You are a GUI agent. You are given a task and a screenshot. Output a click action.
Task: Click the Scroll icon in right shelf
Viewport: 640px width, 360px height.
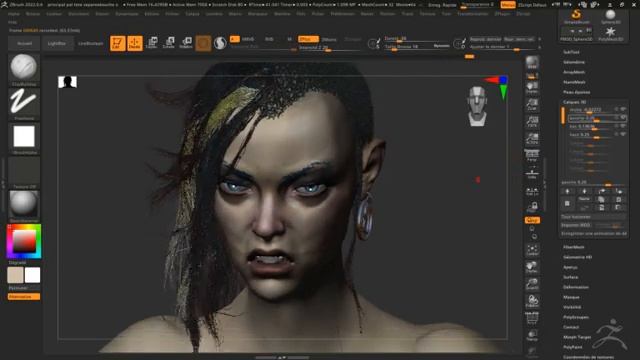pyautogui.click(x=532, y=87)
